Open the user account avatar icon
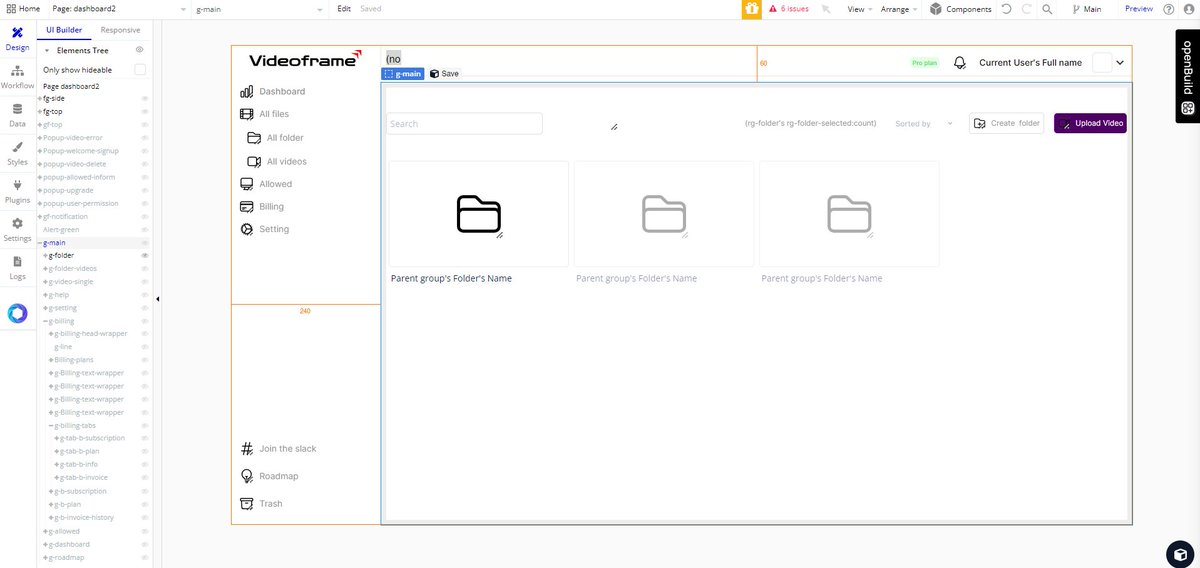Screen dimensions: 1200x568 (1187, 9)
